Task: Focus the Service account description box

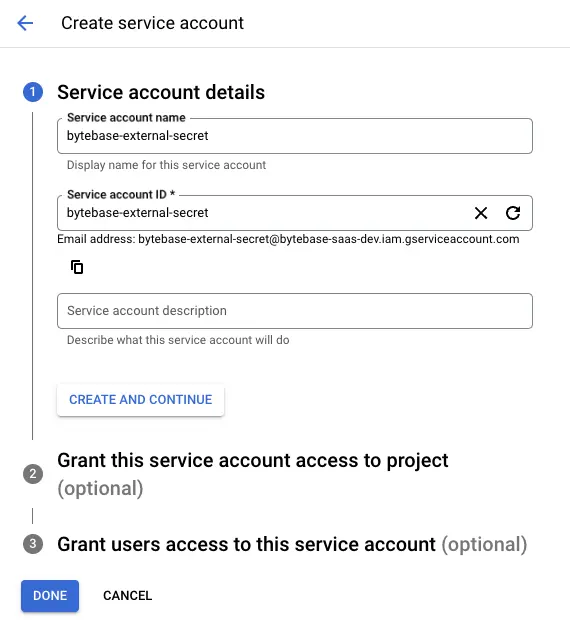Action: click(295, 311)
